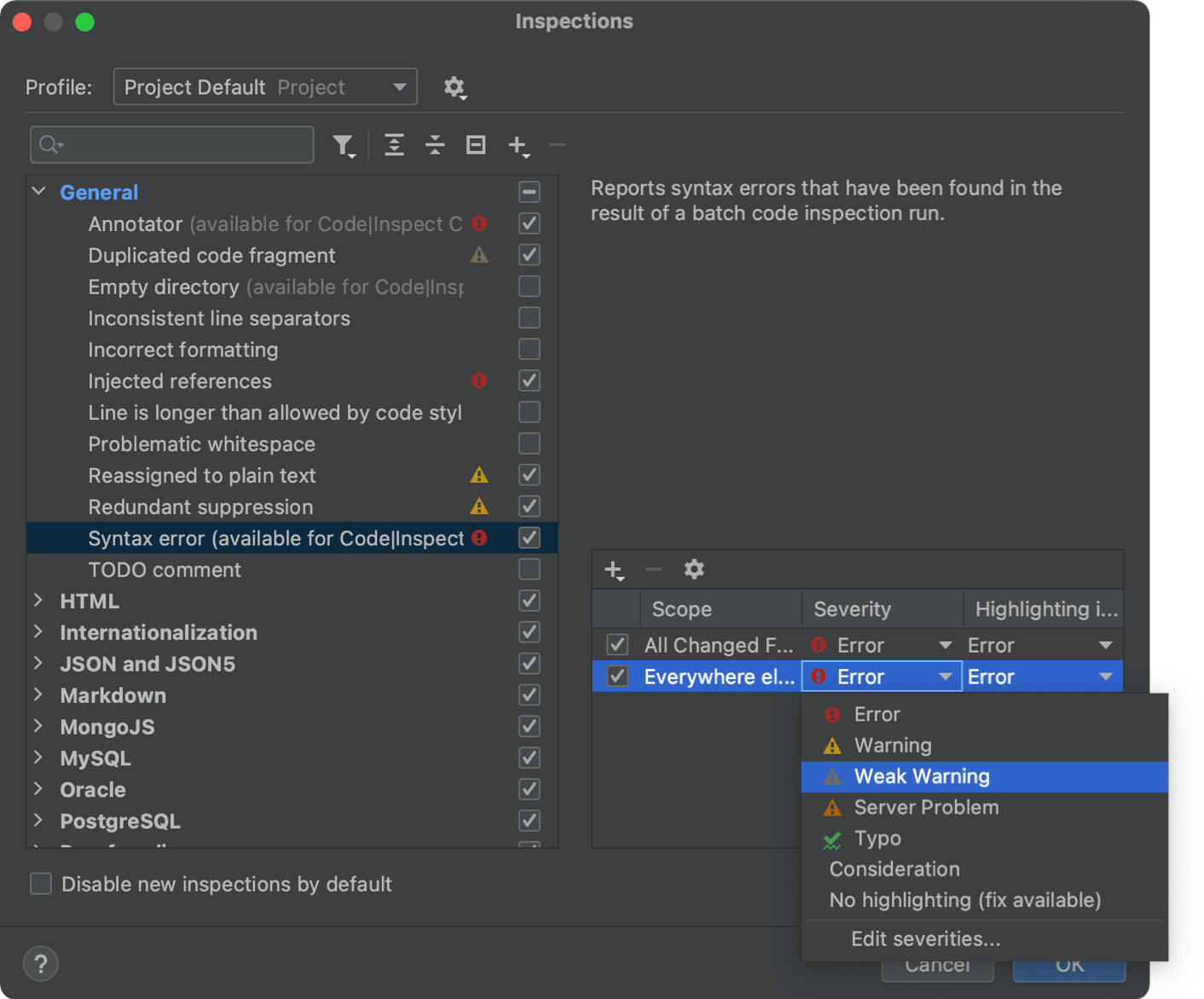Choose Typo in the severity menu
Viewport: 1204px width, 999px height.
(877, 838)
